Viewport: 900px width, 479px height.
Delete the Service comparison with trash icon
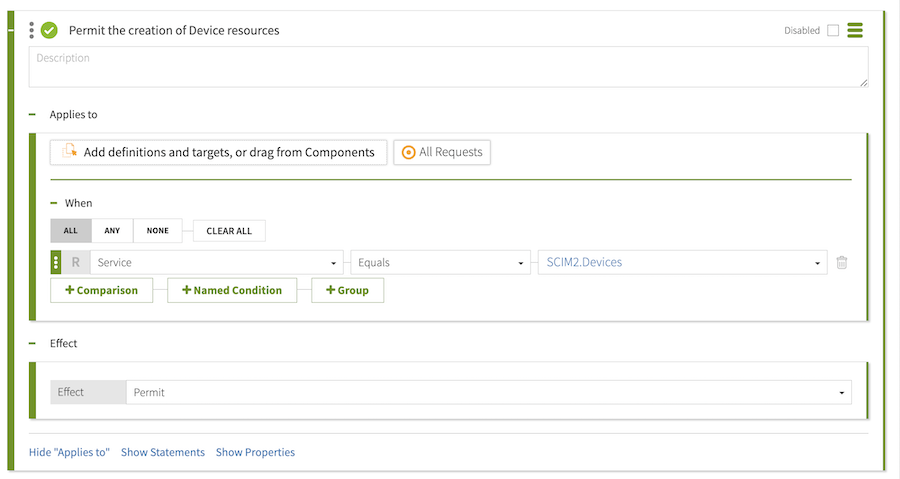pyautogui.click(x=842, y=263)
